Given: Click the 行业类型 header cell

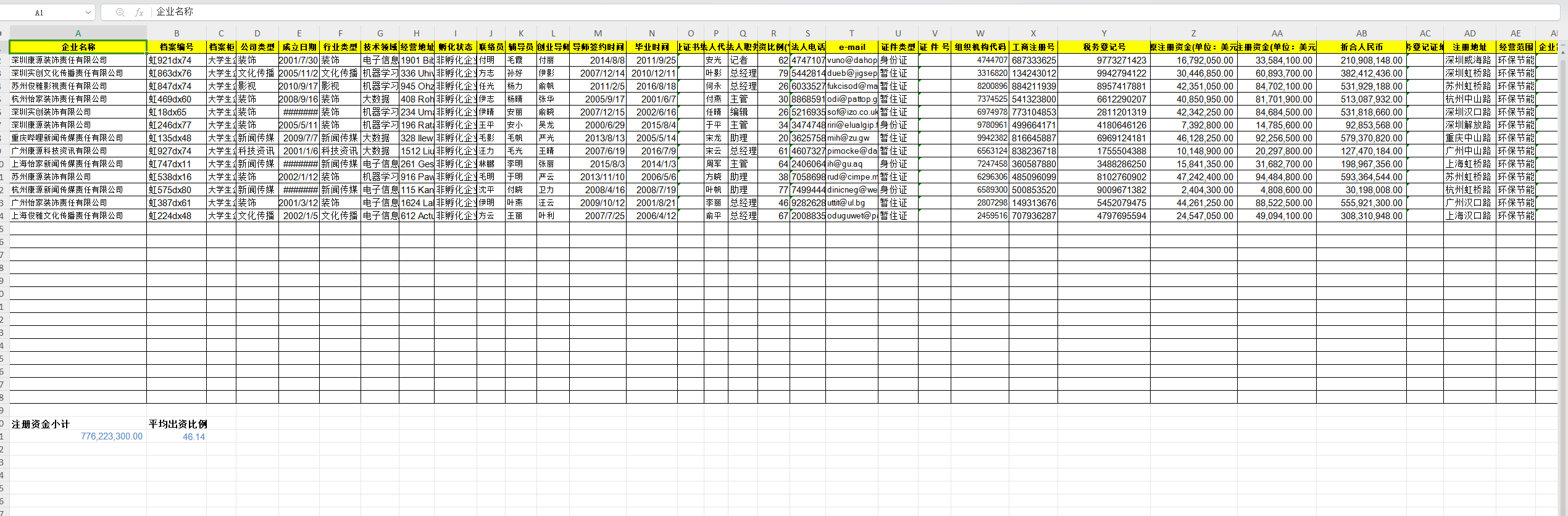Looking at the screenshot, I should 340,47.
